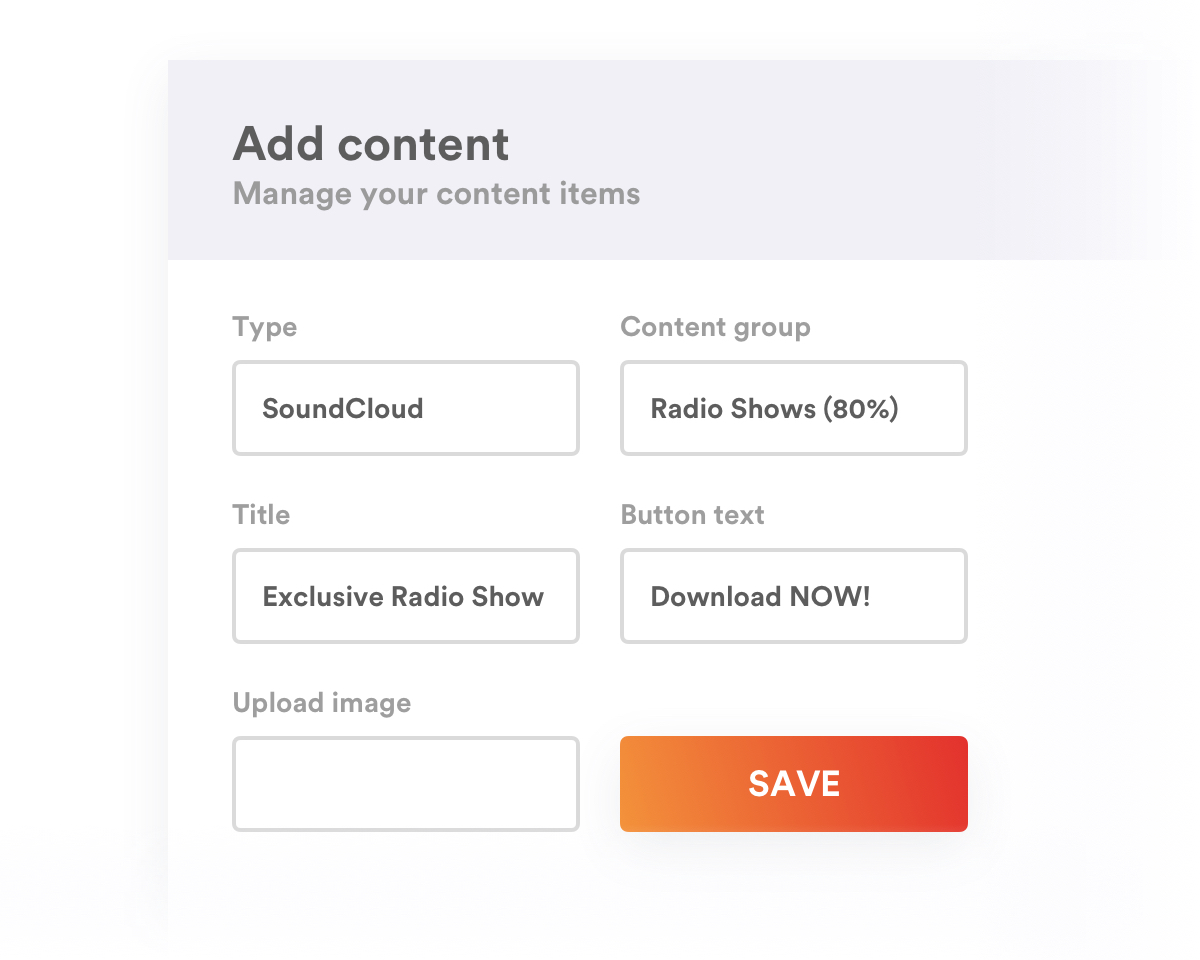Click the "Upload image" field label

tap(321, 703)
